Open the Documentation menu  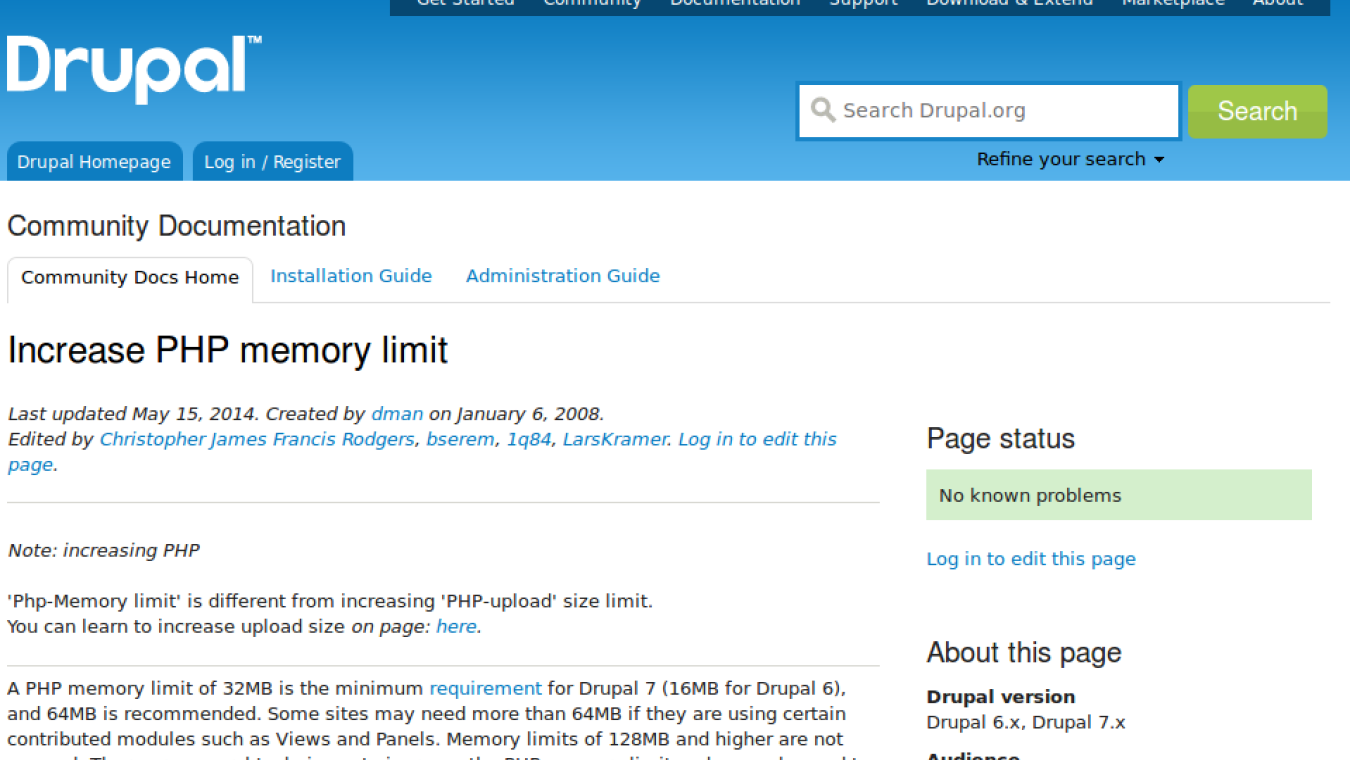735,4
